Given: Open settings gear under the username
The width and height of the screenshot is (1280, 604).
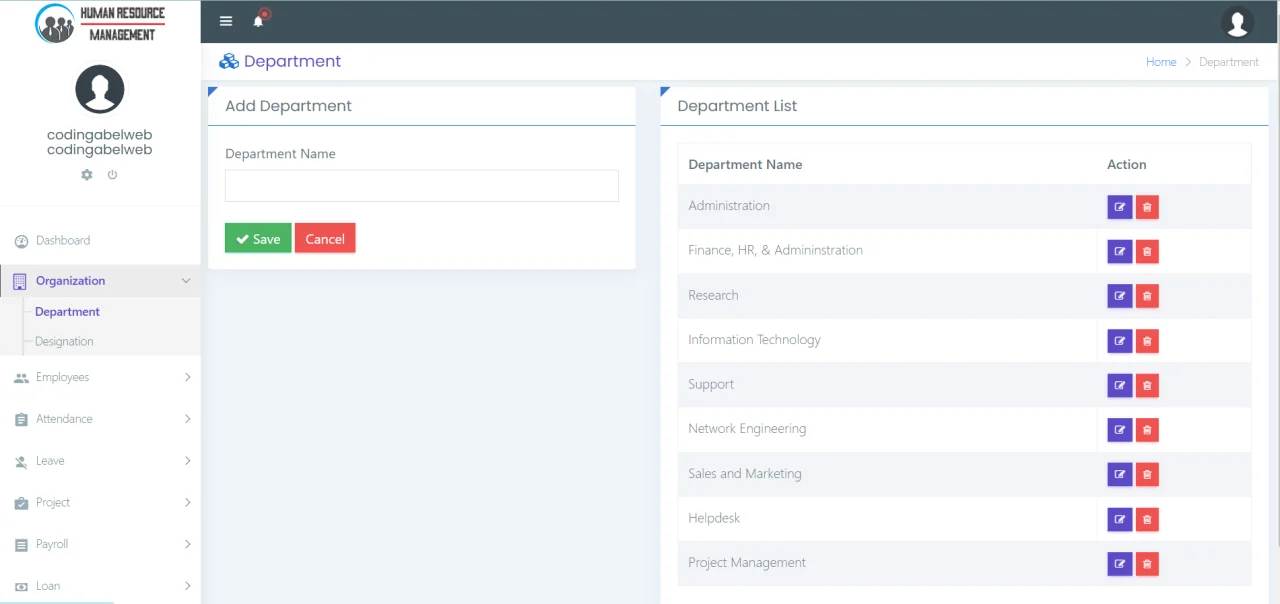Looking at the screenshot, I should coord(87,175).
